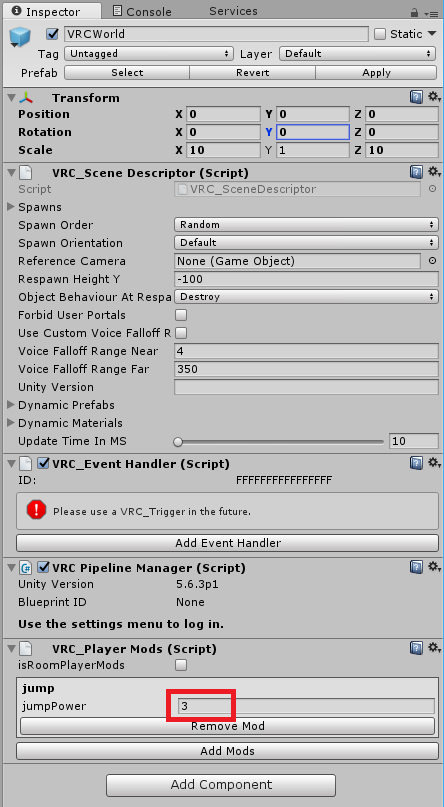Click the Rotation Y value field

tap(313, 132)
